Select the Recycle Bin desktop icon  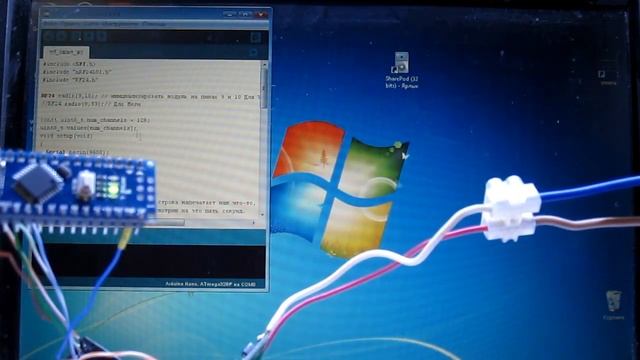pos(613,305)
